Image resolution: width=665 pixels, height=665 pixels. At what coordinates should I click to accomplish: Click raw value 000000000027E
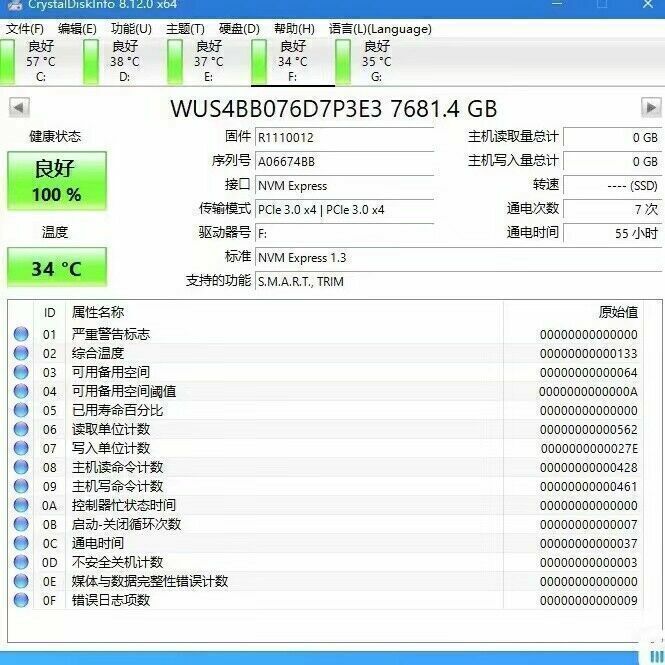pos(589,448)
